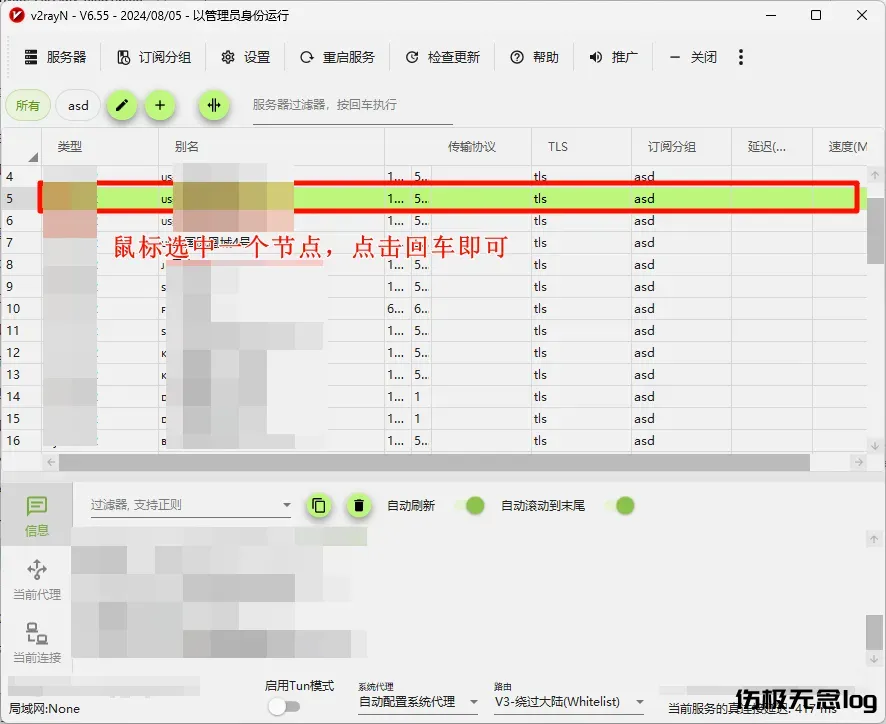Click the pencil edit subscription button
886x724 pixels.
122,105
